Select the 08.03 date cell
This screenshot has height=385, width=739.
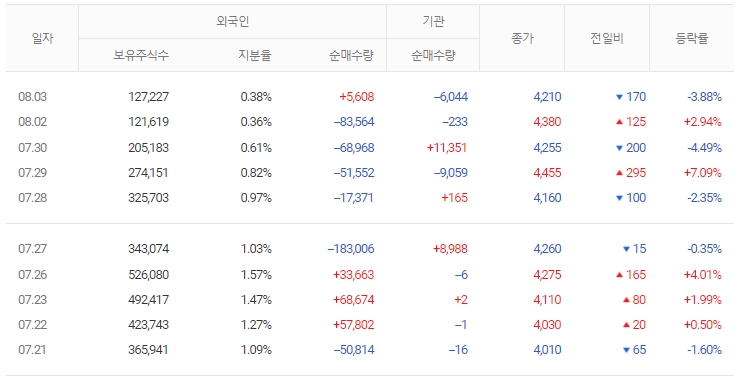click(x=33, y=97)
